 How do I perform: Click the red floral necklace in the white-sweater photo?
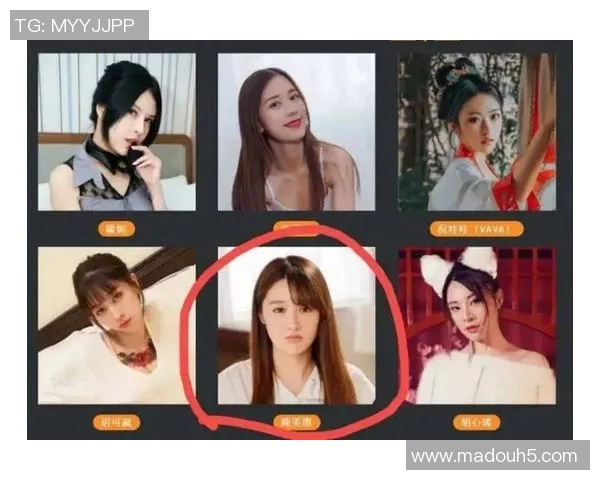(137, 355)
